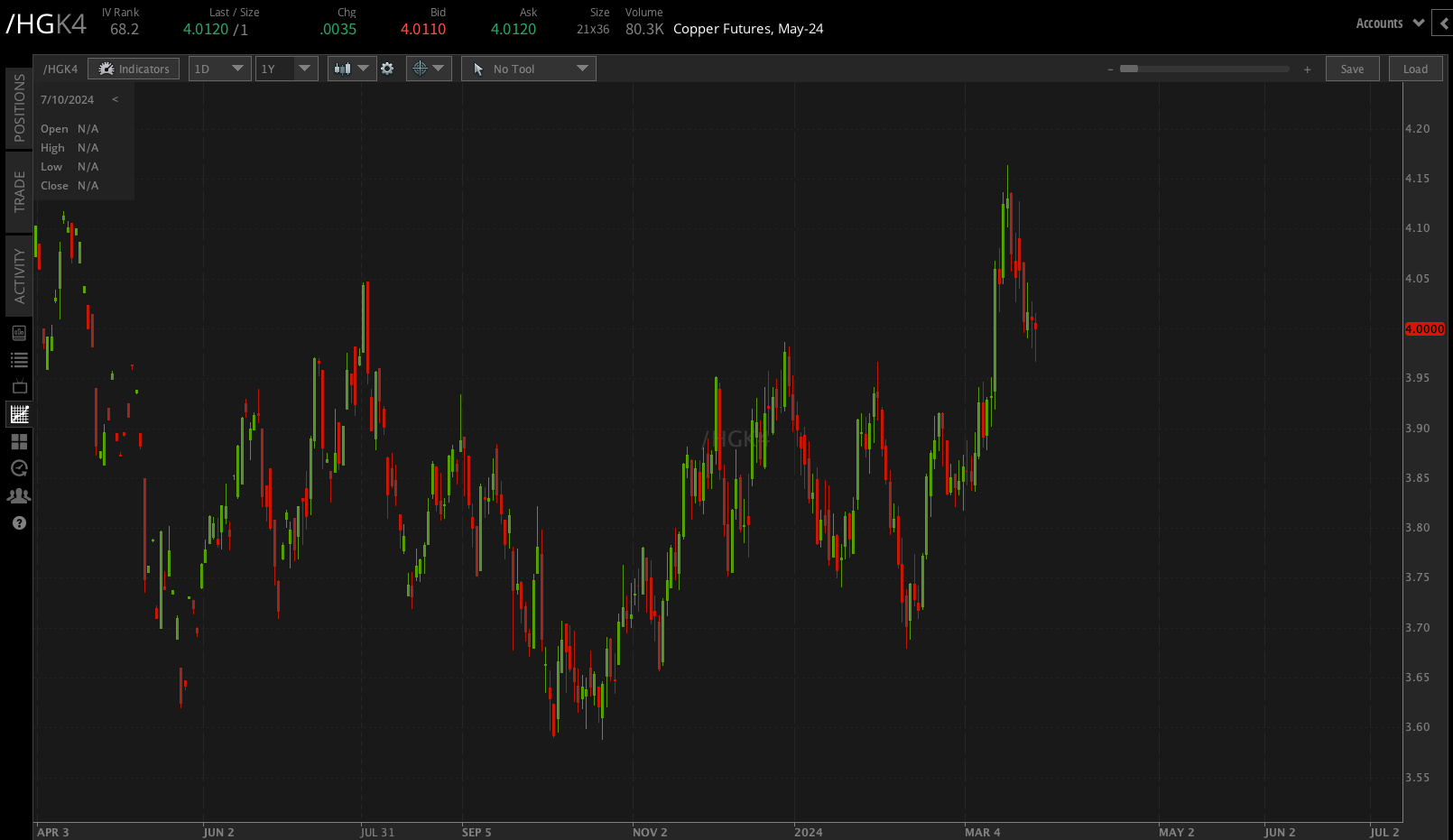Viewport: 1453px width, 840px height.
Task: Open the people community icon in sidebar
Action: coord(19,496)
